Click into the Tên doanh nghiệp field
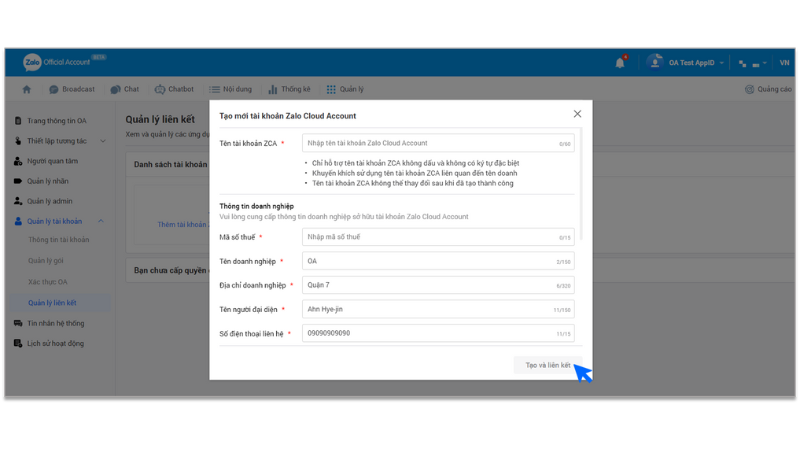The width and height of the screenshot is (800, 450). coord(438,261)
